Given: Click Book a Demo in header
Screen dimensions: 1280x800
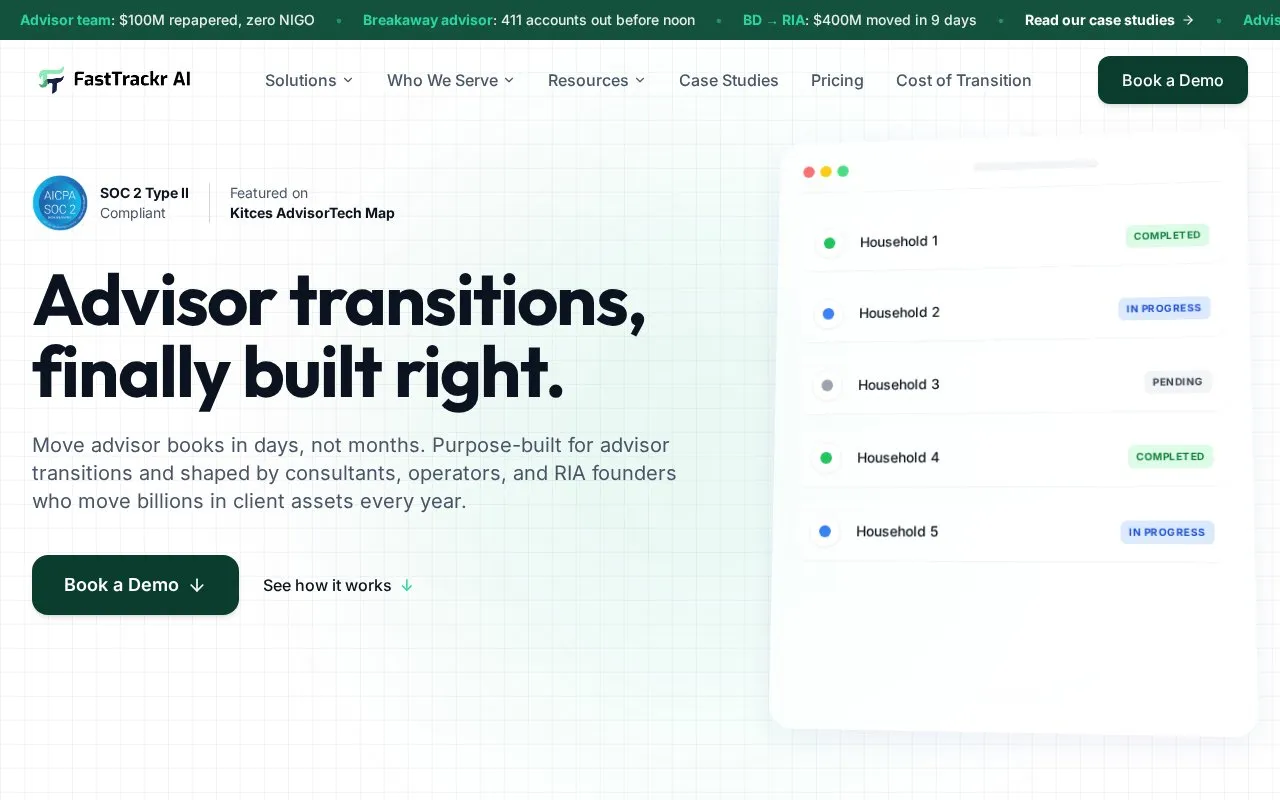Looking at the screenshot, I should tap(1173, 80).
